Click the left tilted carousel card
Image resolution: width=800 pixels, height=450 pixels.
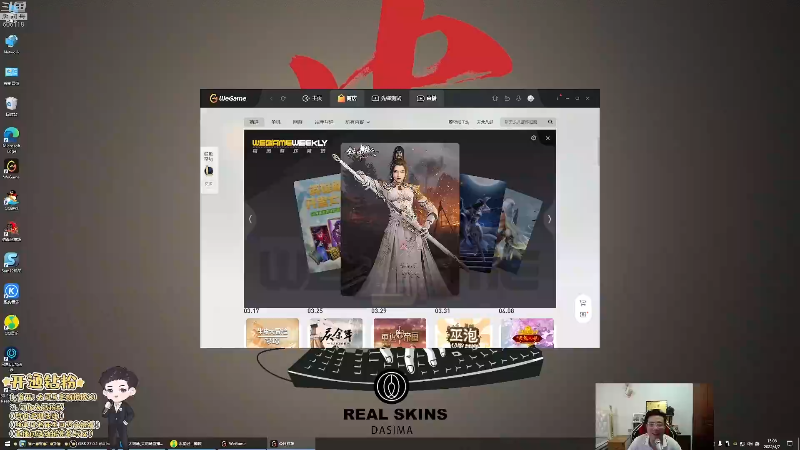point(317,223)
